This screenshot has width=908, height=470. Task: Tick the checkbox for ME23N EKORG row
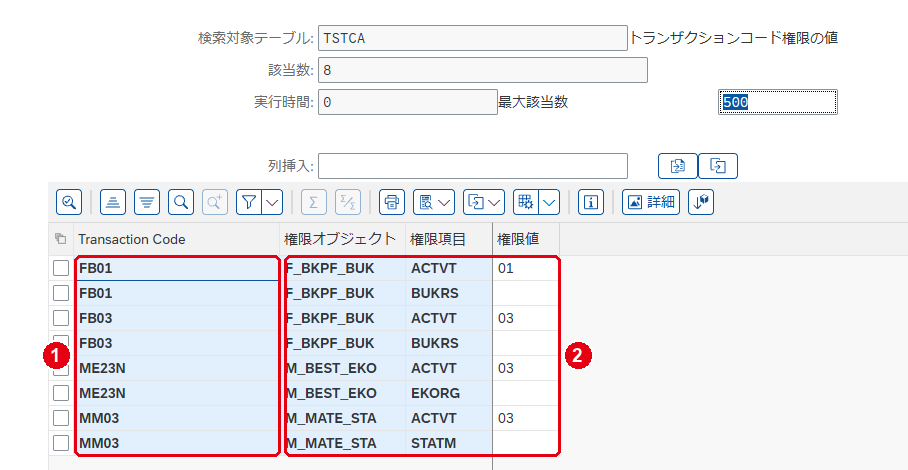pos(61,393)
